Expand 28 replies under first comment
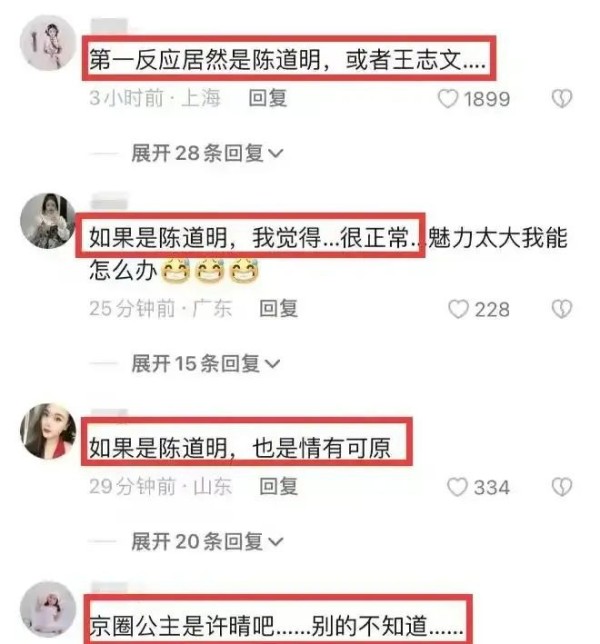Image resolution: width=600 pixels, height=644 pixels. coord(207,153)
